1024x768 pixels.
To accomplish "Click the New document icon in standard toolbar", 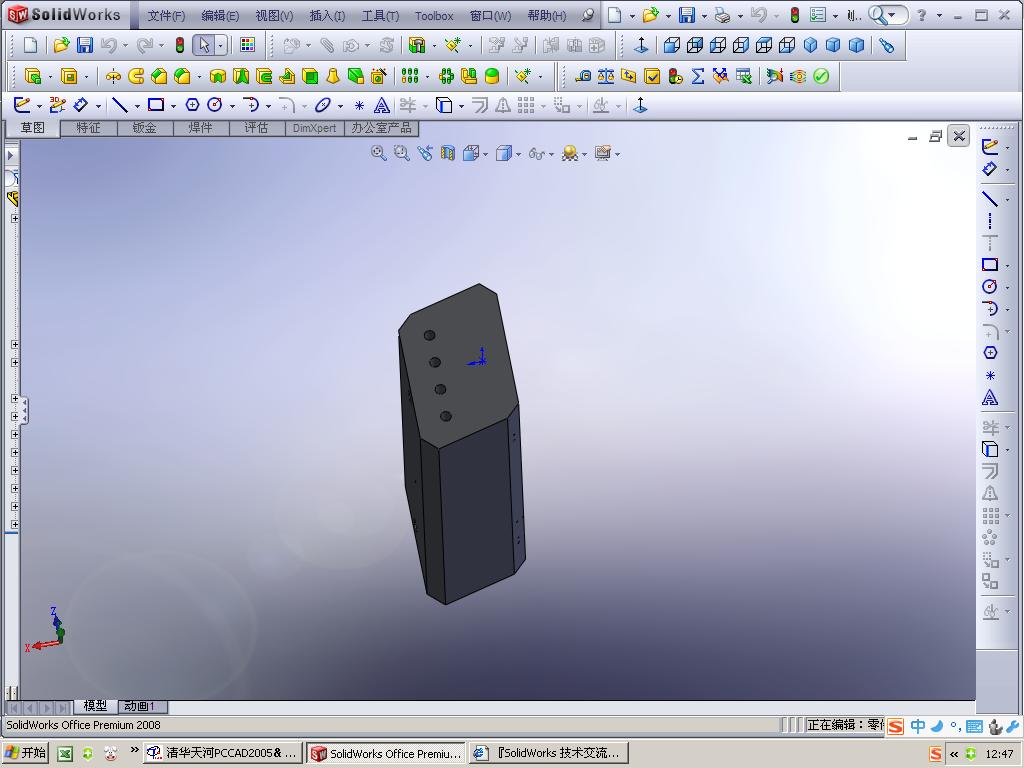I will 30,45.
